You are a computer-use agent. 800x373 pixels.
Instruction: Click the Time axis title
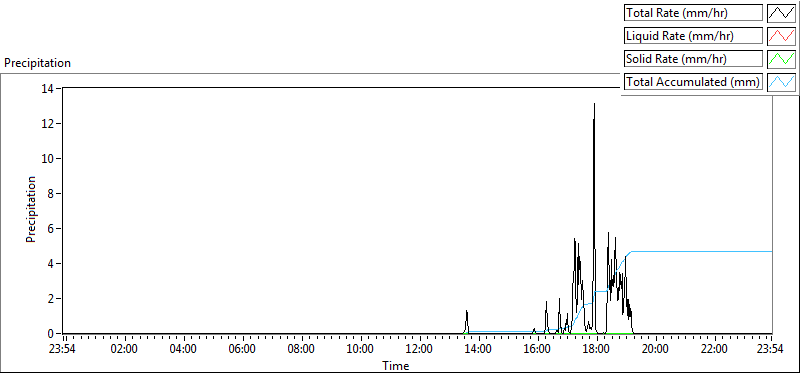click(x=396, y=366)
